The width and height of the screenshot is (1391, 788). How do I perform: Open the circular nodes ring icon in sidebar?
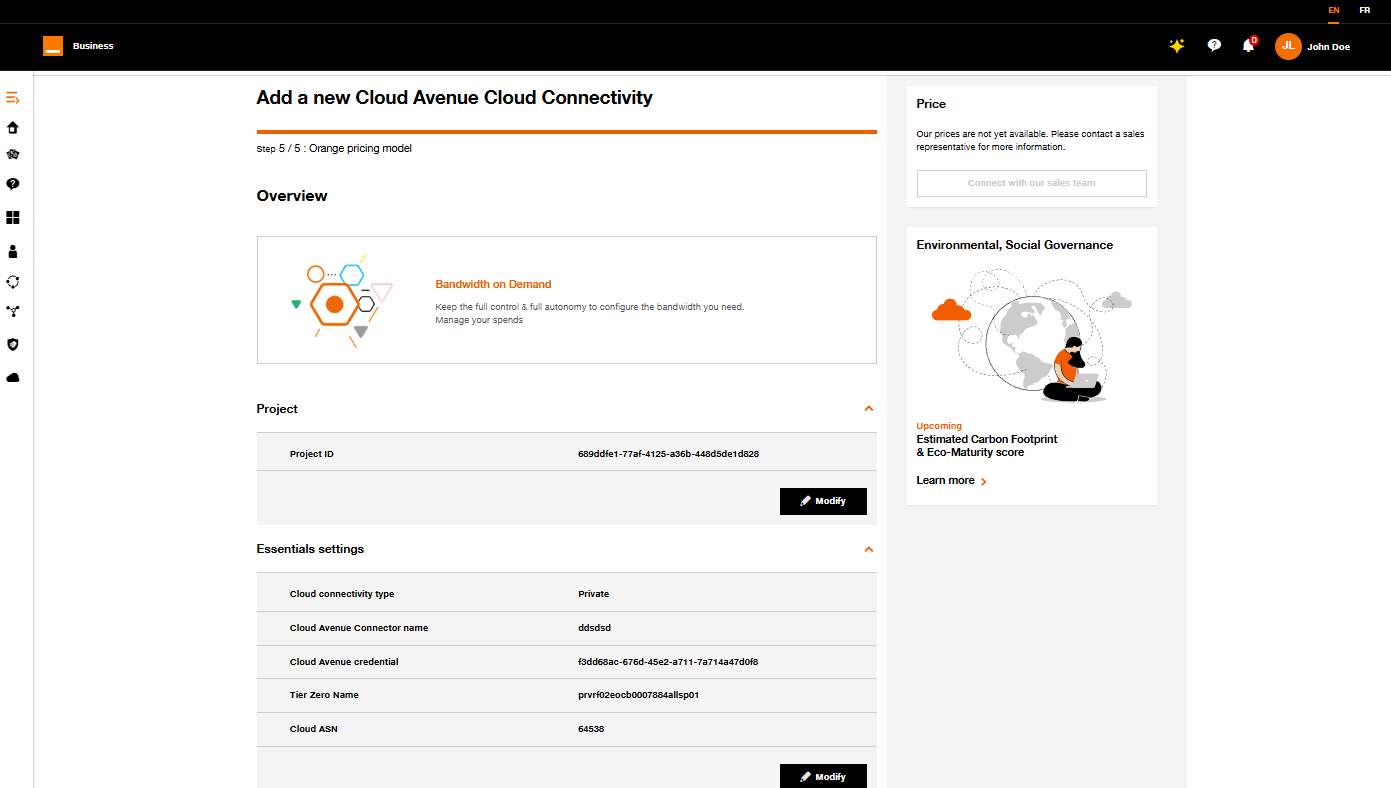click(x=13, y=282)
